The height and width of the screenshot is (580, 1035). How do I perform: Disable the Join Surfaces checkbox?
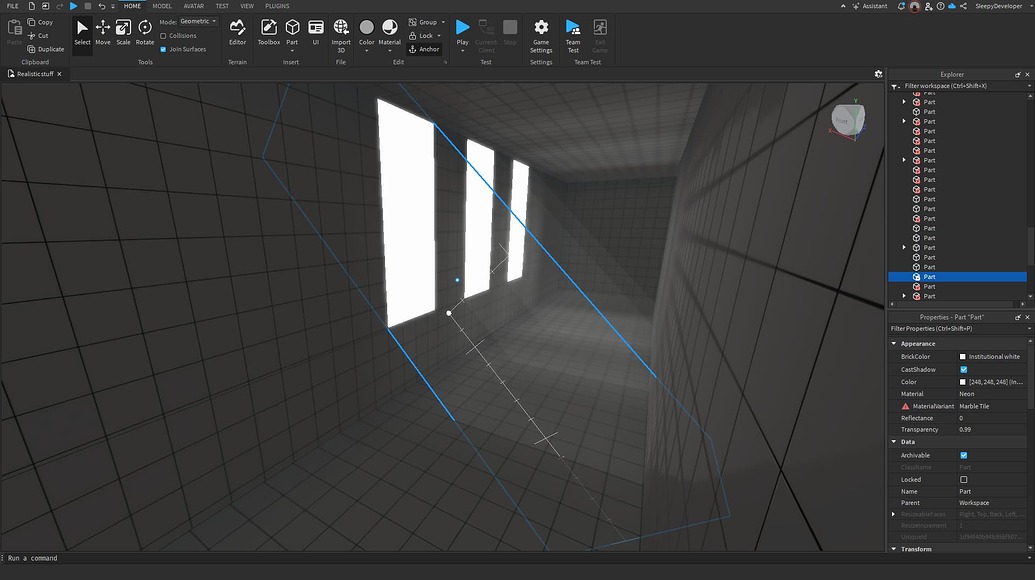(162, 48)
